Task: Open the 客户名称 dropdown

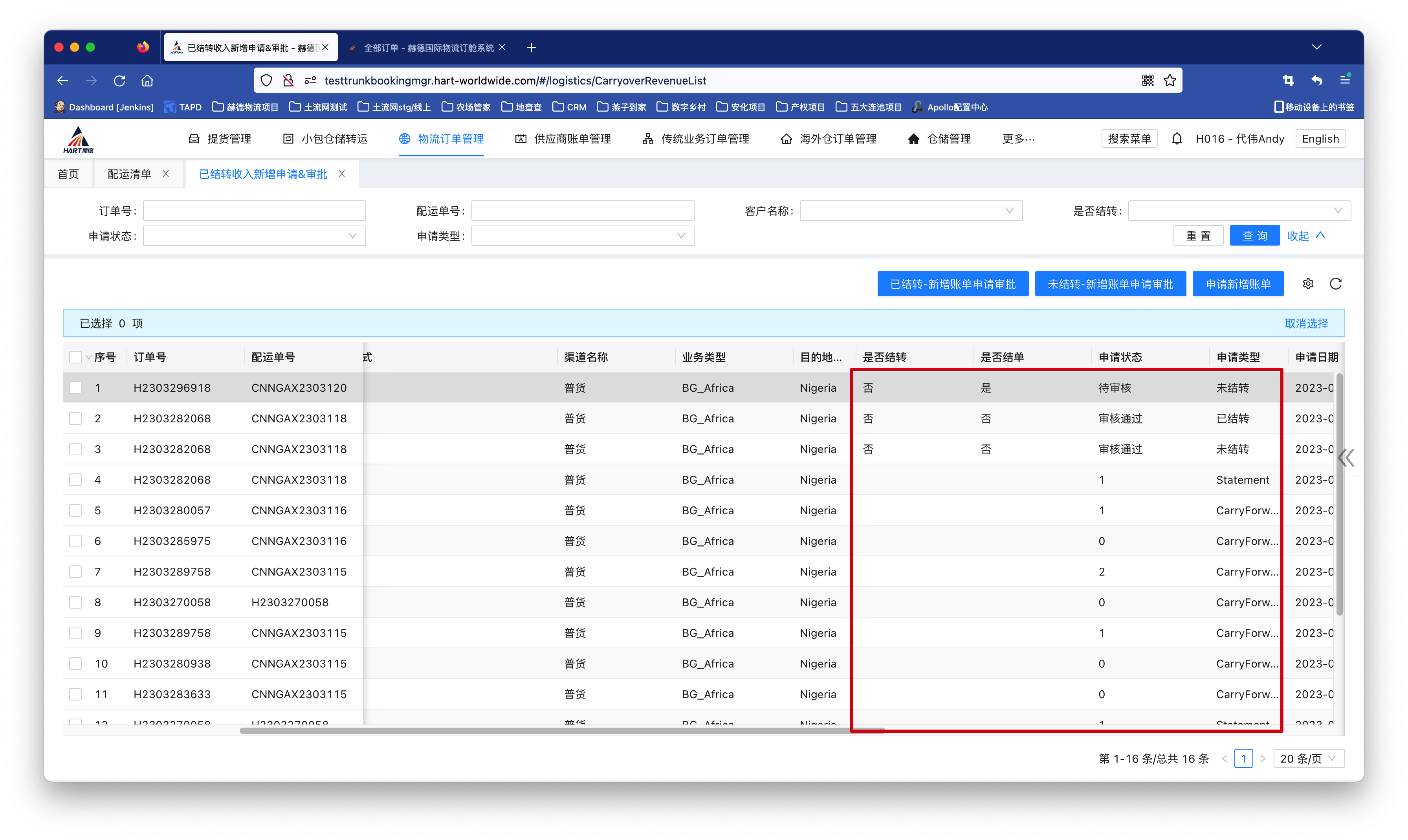Action: coord(911,211)
